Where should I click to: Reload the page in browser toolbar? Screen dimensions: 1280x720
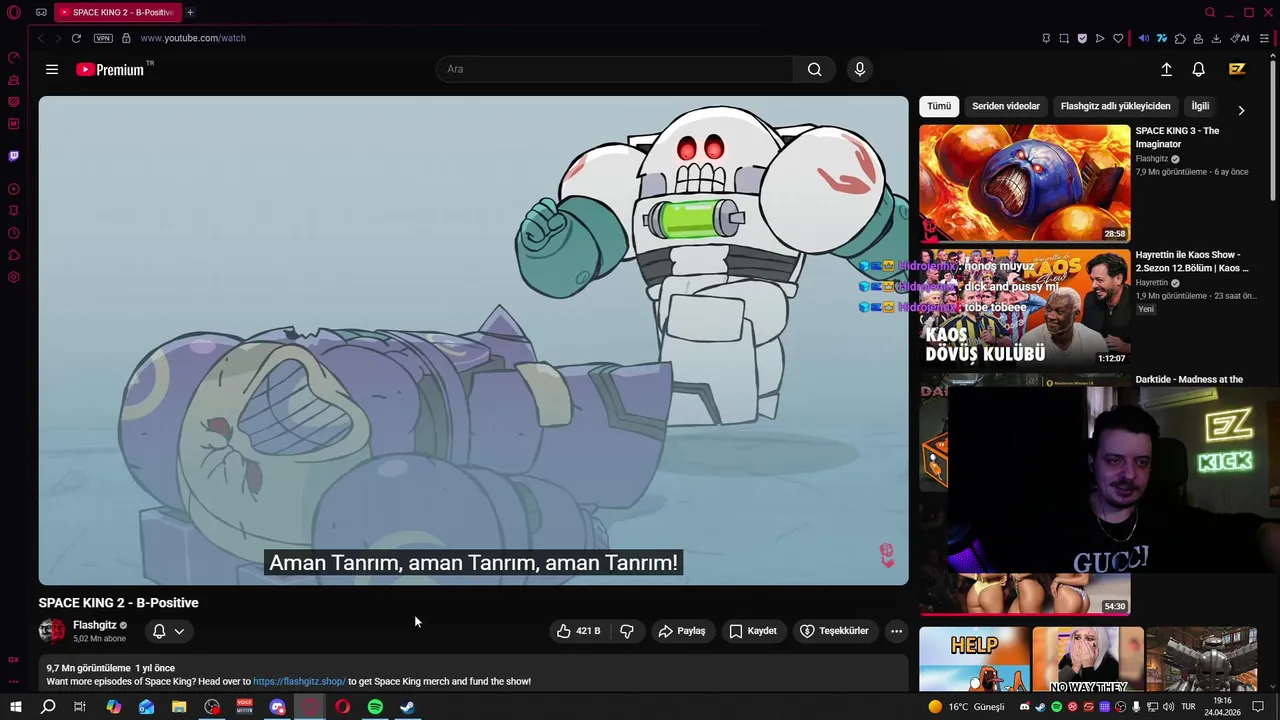pyautogui.click(x=76, y=38)
